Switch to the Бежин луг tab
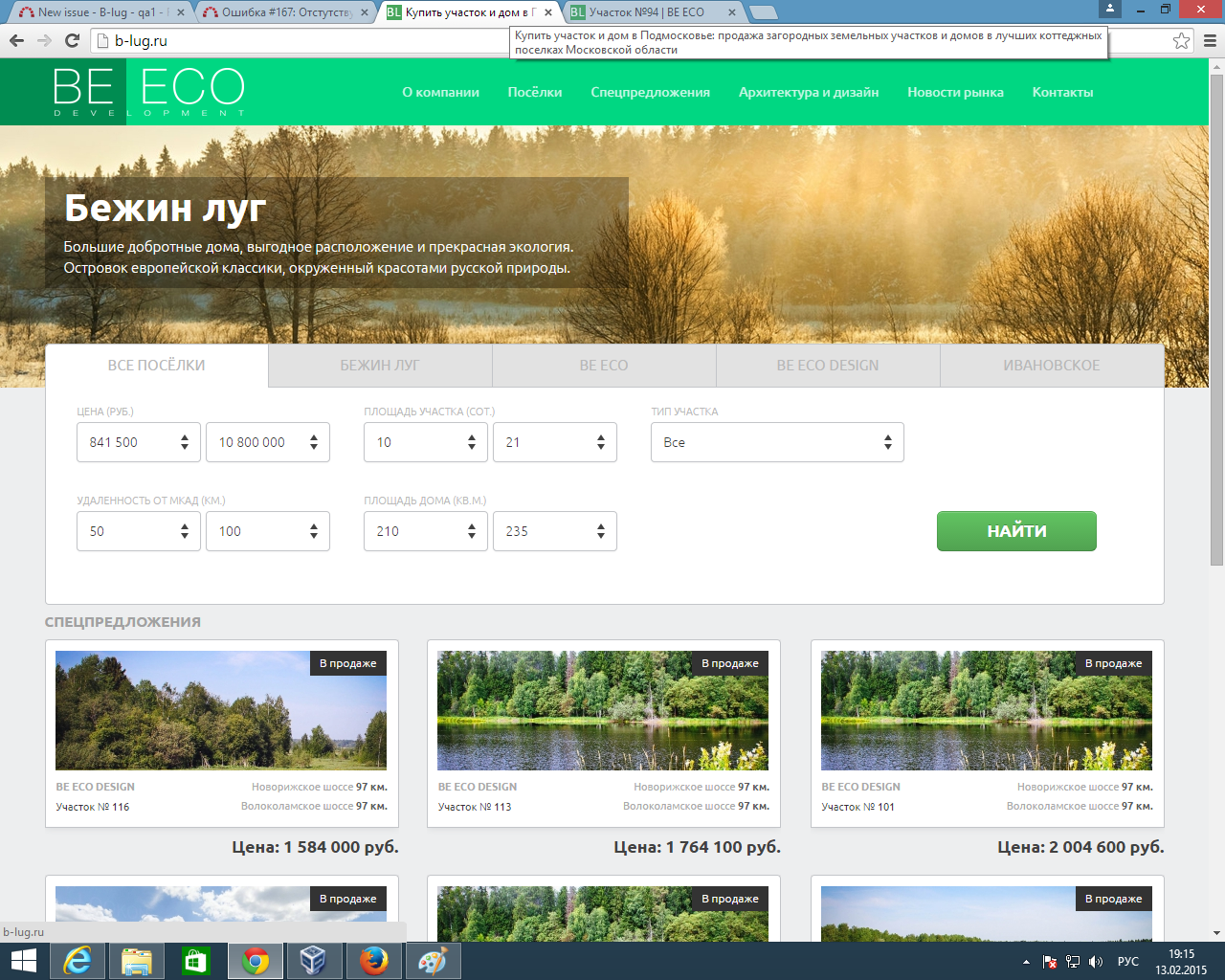This screenshot has height=980, width=1225. point(380,366)
